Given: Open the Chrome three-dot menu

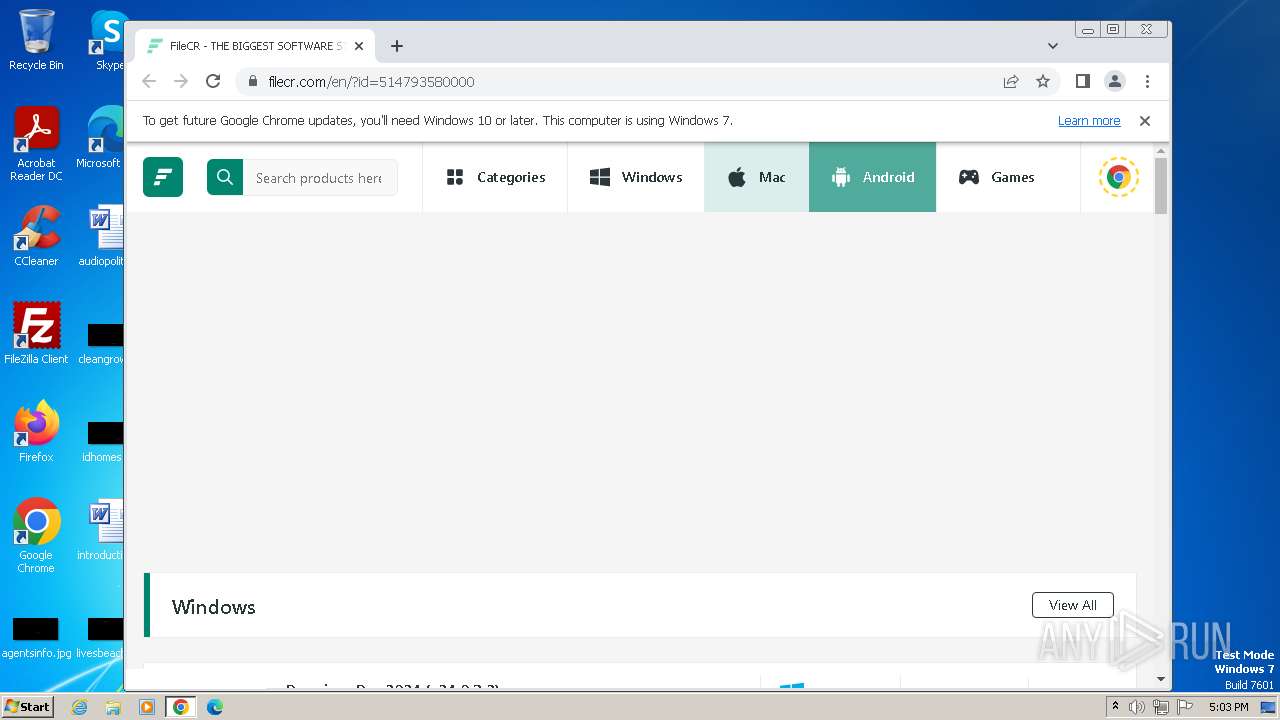Looking at the screenshot, I should coord(1147,81).
